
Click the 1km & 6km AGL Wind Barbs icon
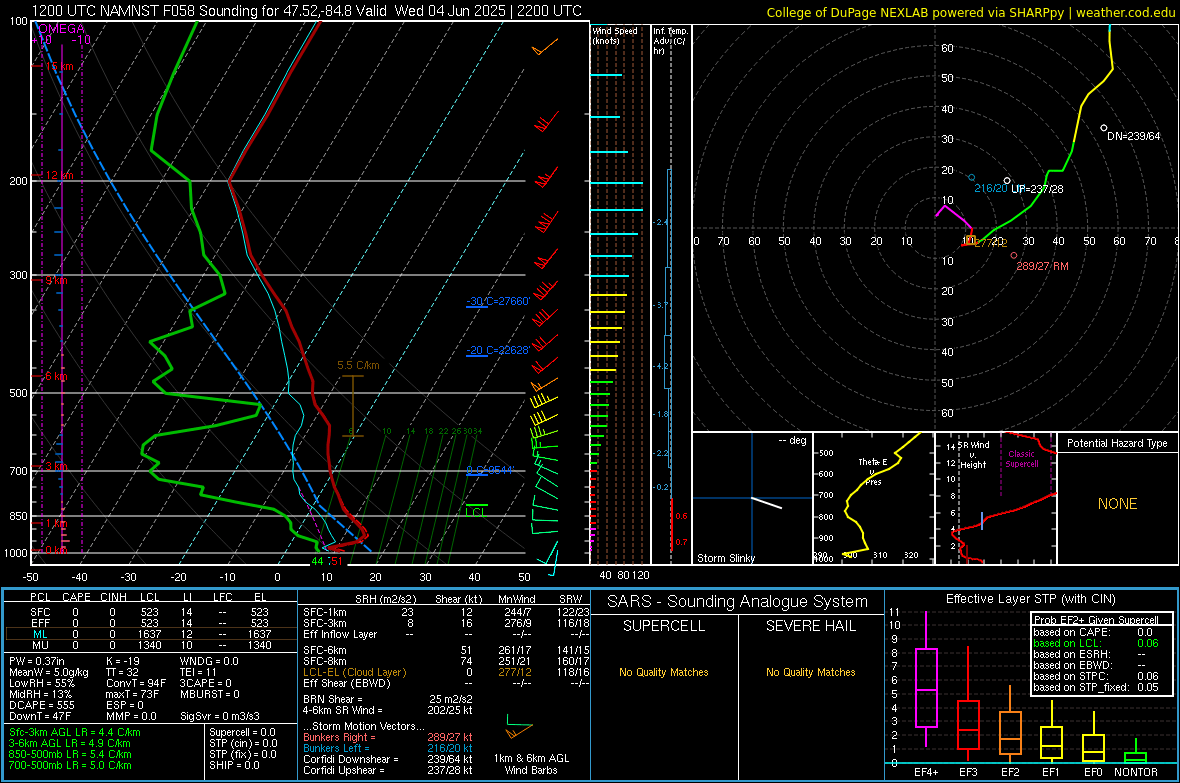pos(519,728)
